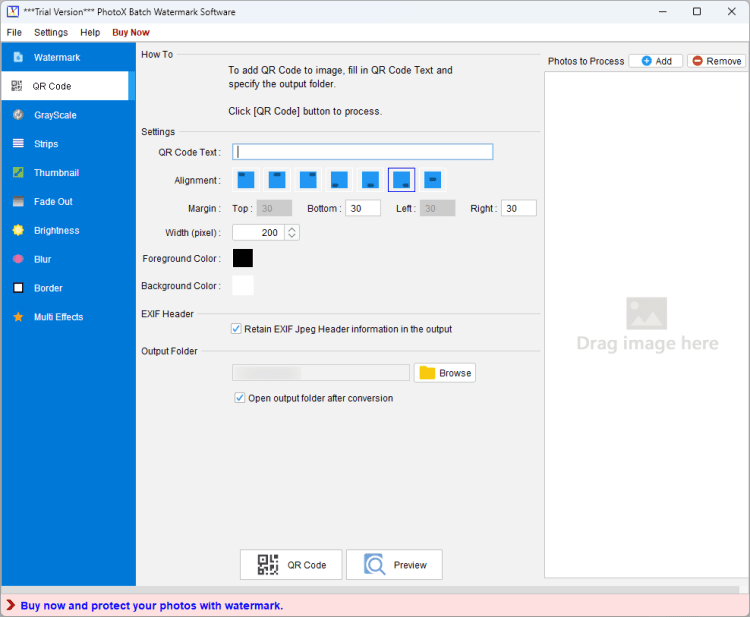The image size is (750, 617).
Task: Focus the QR Code Text field
Action: tap(363, 152)
